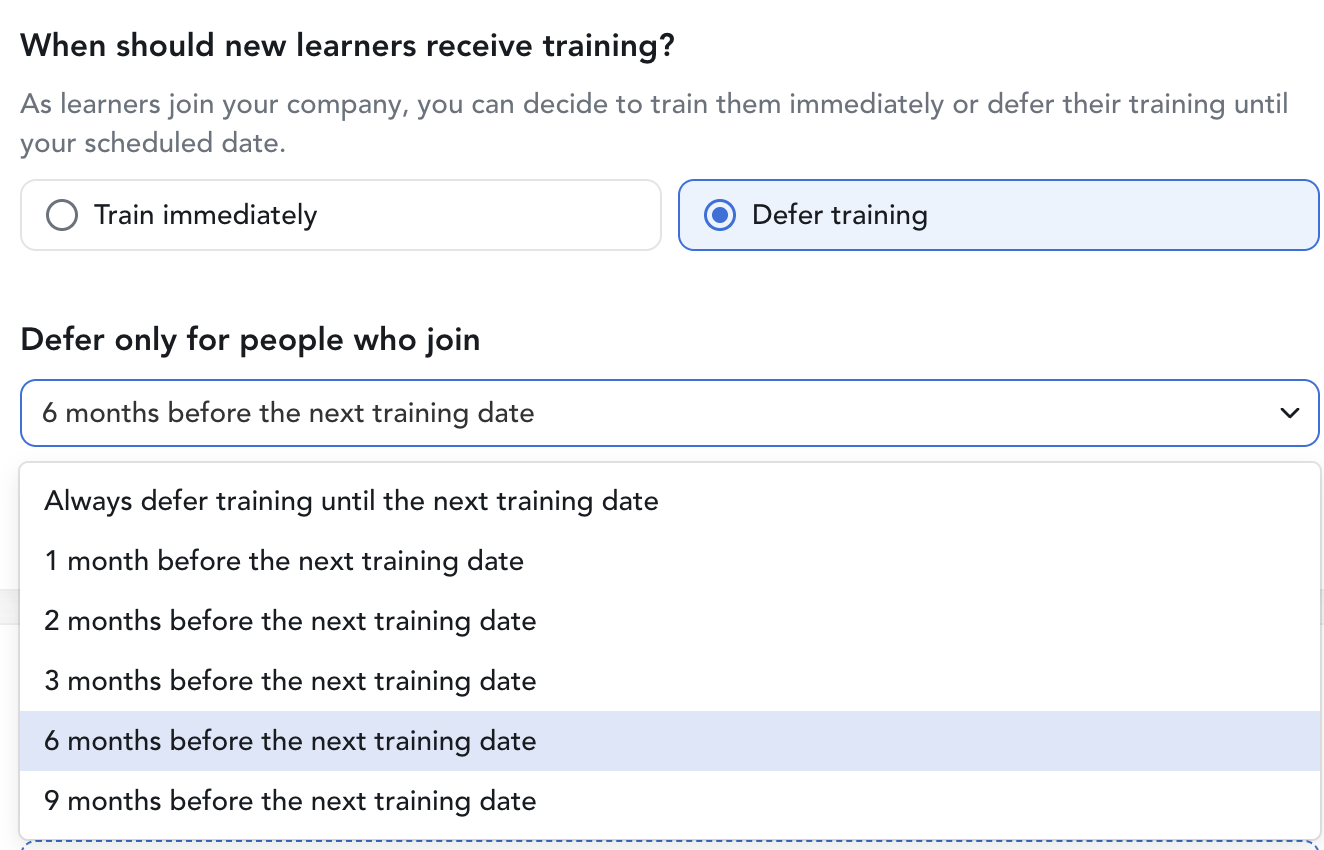Pick "1 month before the next training date"

(284, 561)
